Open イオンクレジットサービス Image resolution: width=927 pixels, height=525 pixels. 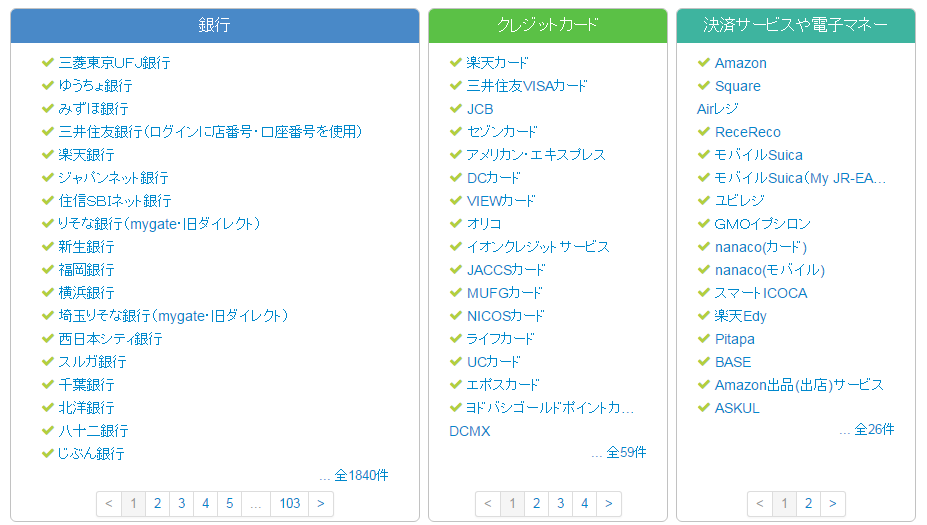538,247
